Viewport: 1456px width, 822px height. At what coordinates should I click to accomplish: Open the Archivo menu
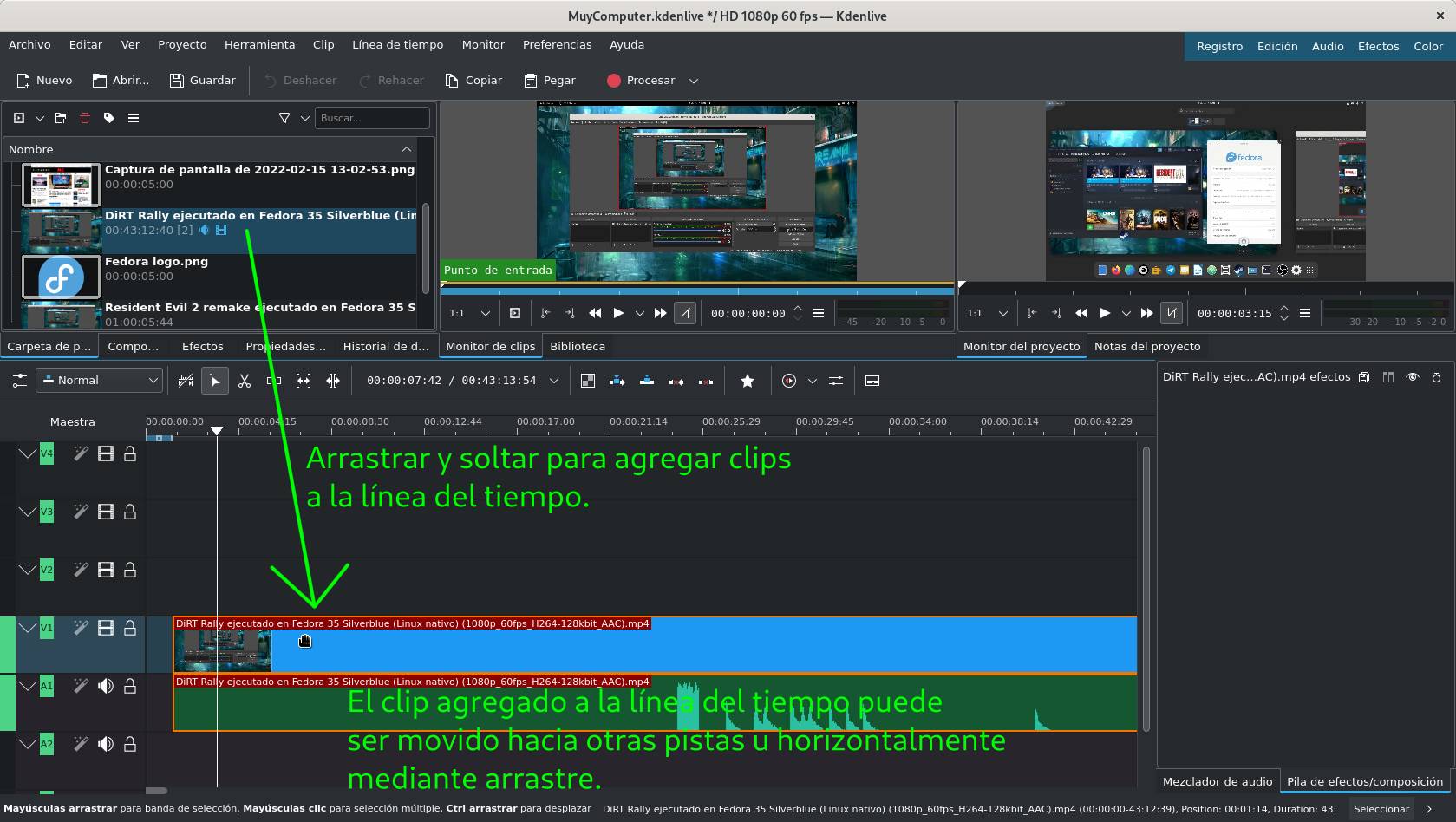pyautogui.click(x=29, y=45)
